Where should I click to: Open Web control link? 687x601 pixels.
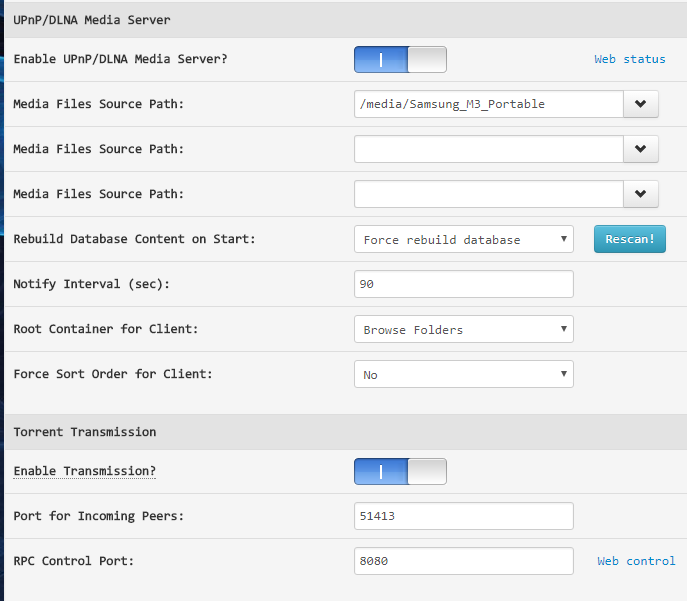pos(636,561)
